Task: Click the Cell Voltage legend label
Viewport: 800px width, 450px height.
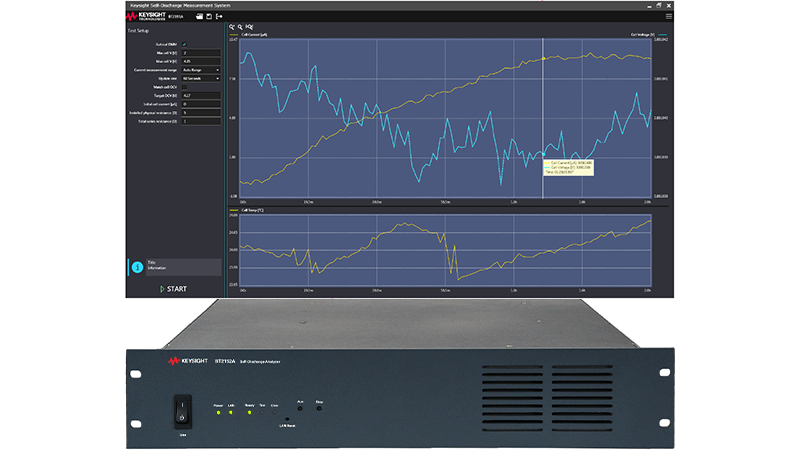Action: pyautogui.click(x=642, y=35)
